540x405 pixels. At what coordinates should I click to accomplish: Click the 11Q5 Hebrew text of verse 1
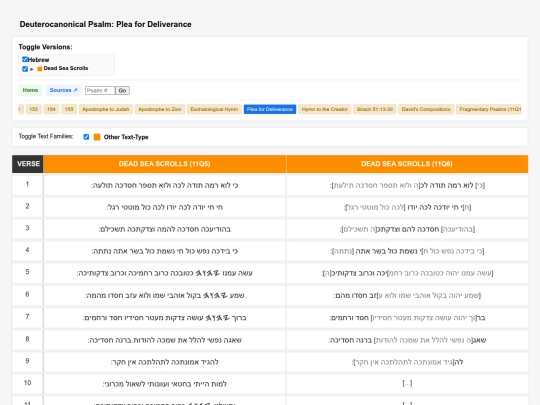(165, 185)
